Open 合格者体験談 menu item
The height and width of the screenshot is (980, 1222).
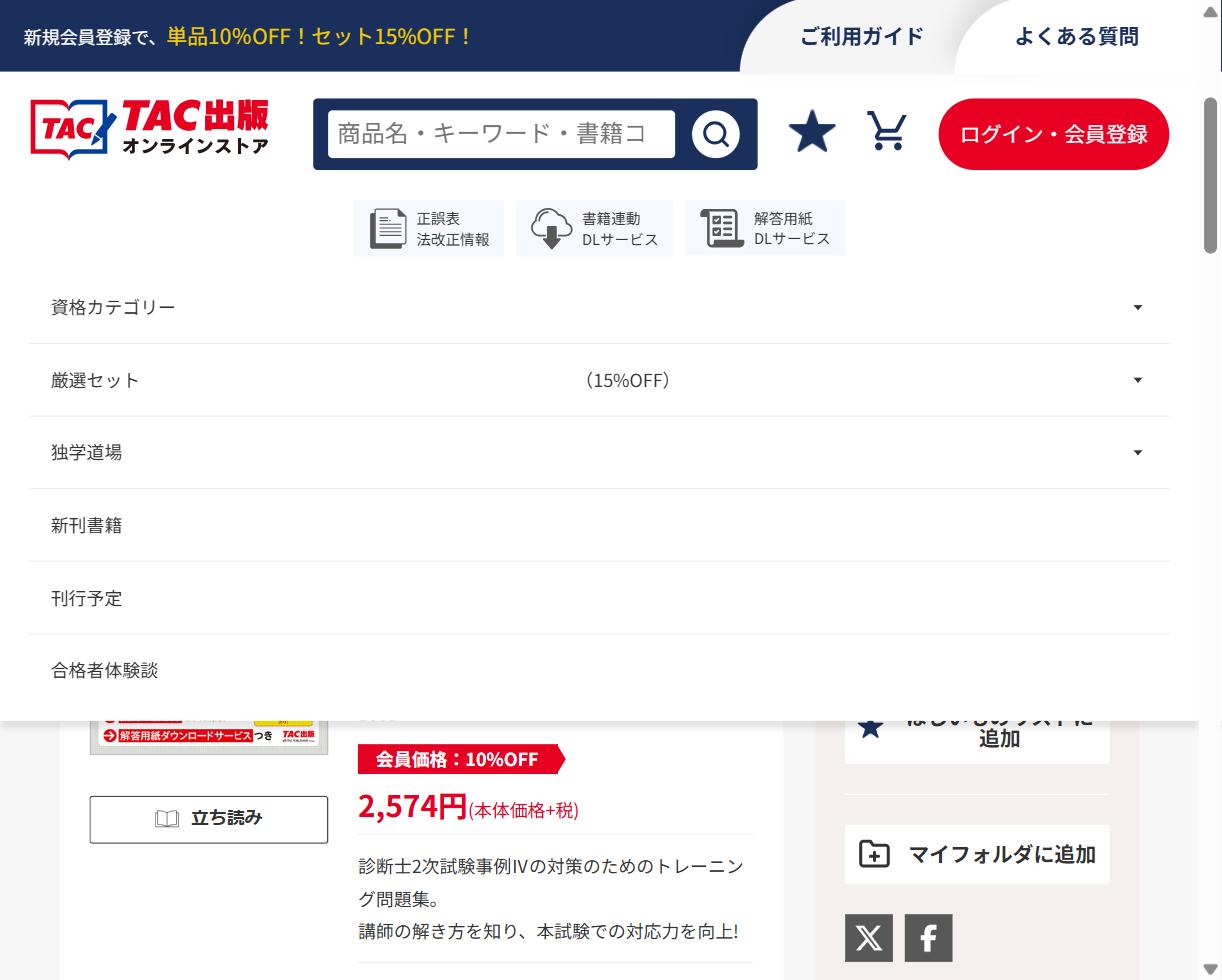coord(599,670)
